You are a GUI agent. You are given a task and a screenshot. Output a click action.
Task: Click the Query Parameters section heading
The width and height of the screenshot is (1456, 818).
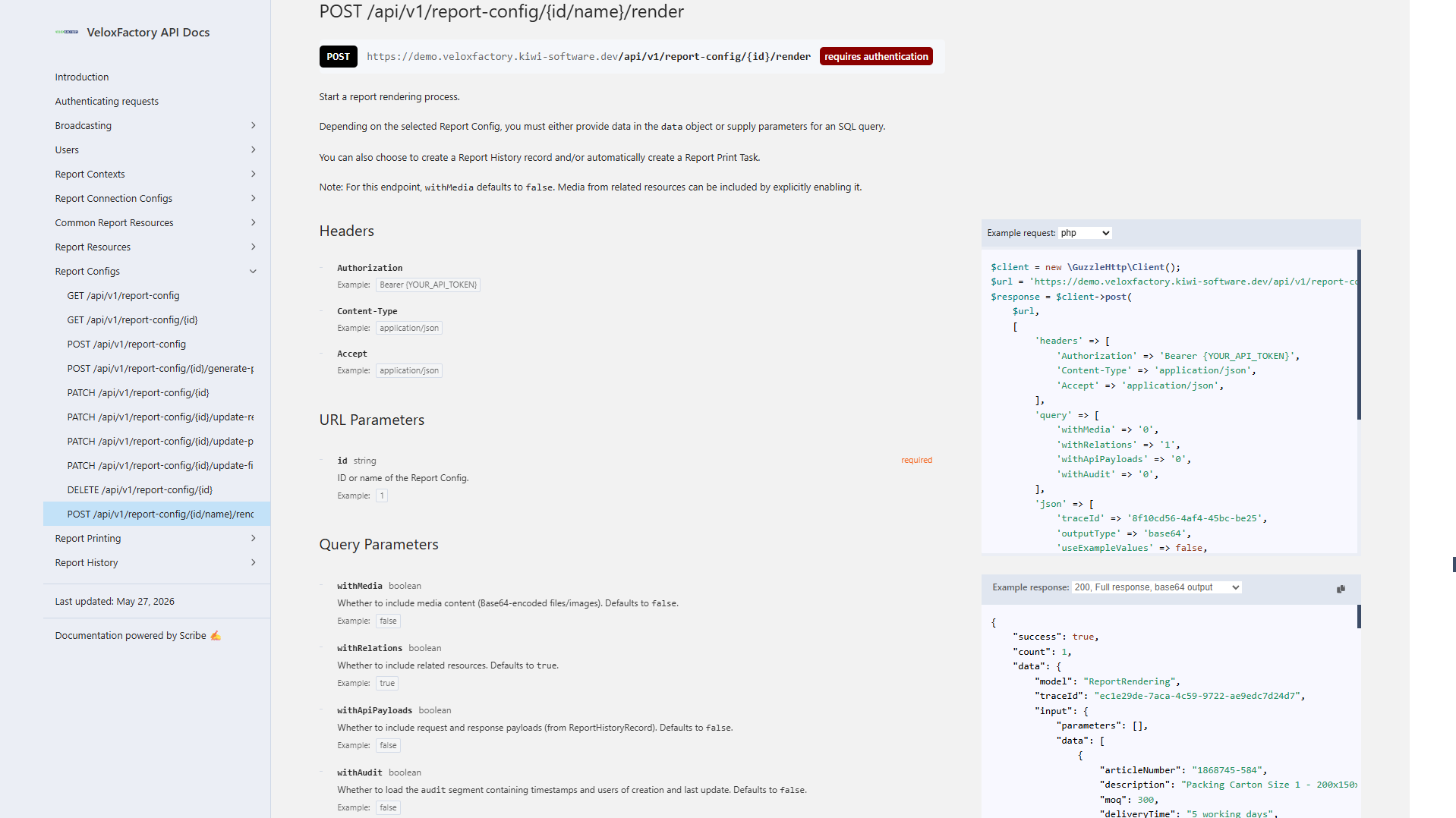pyautogui.click(x=379, y=544)
